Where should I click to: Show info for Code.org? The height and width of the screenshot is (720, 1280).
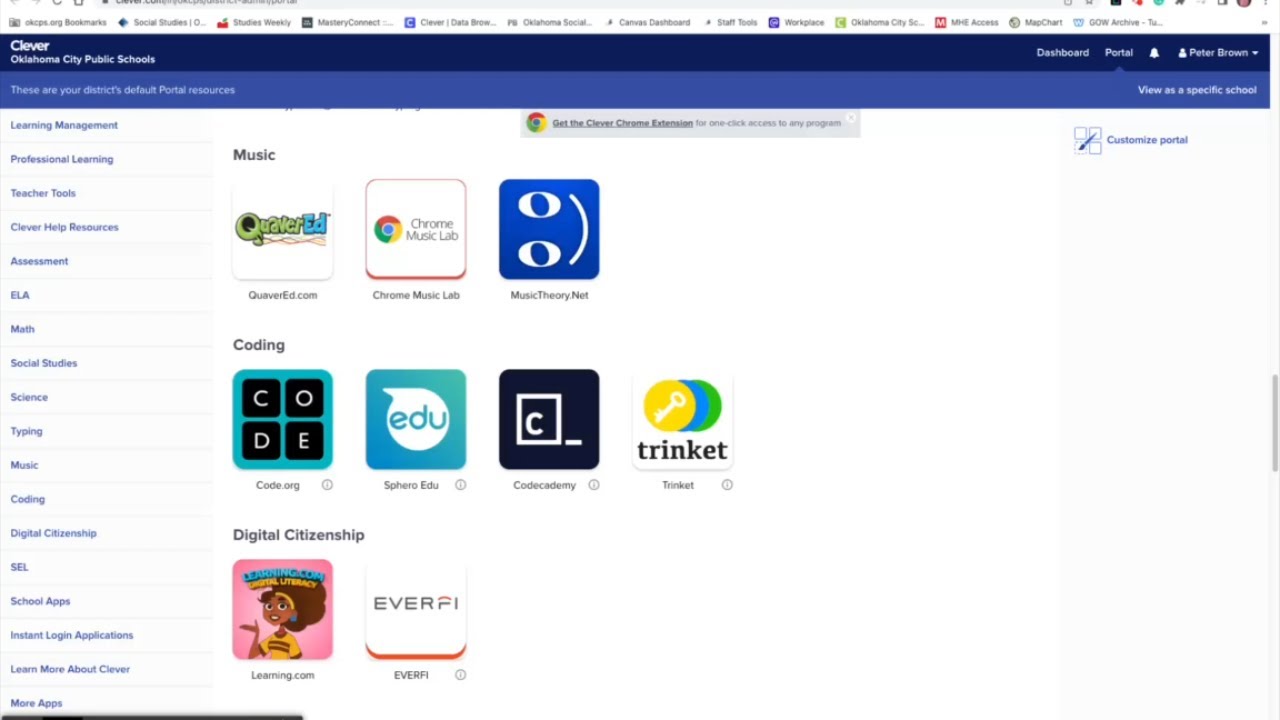click(x=327, y=485)
